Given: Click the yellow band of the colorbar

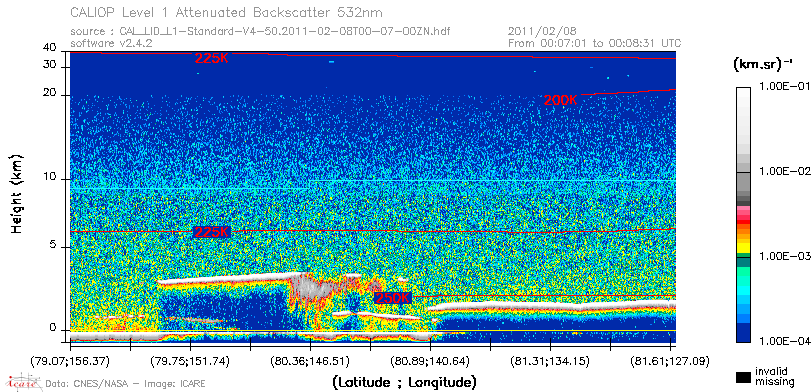Looking at the screenshot, I should [x=743, y=248].
